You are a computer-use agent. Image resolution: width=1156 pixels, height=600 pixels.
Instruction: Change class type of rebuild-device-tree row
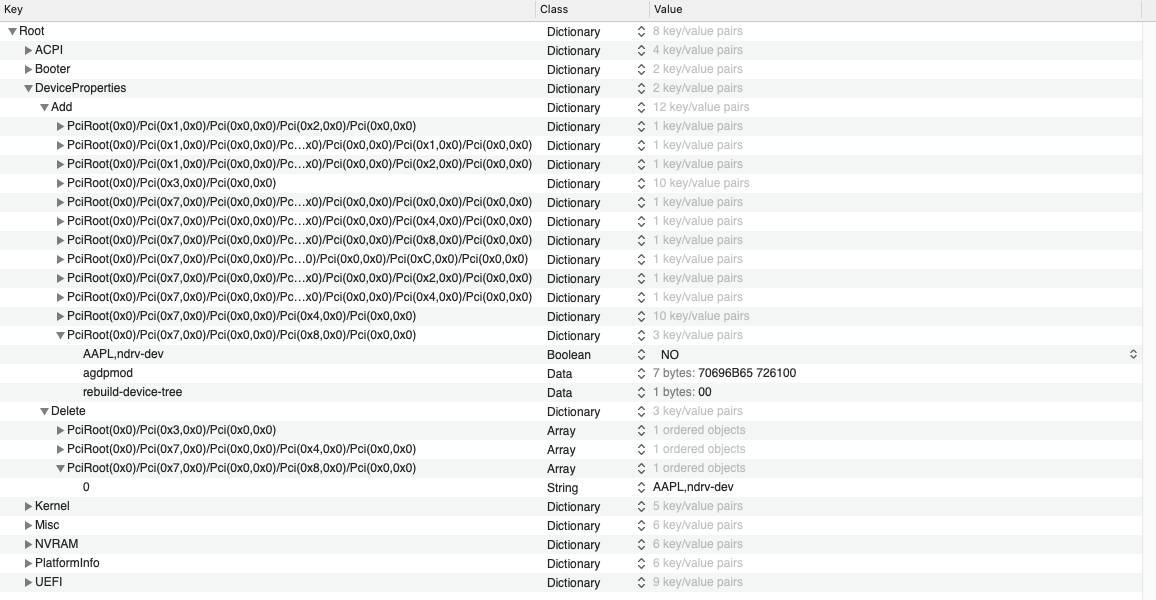coord(642,392)
